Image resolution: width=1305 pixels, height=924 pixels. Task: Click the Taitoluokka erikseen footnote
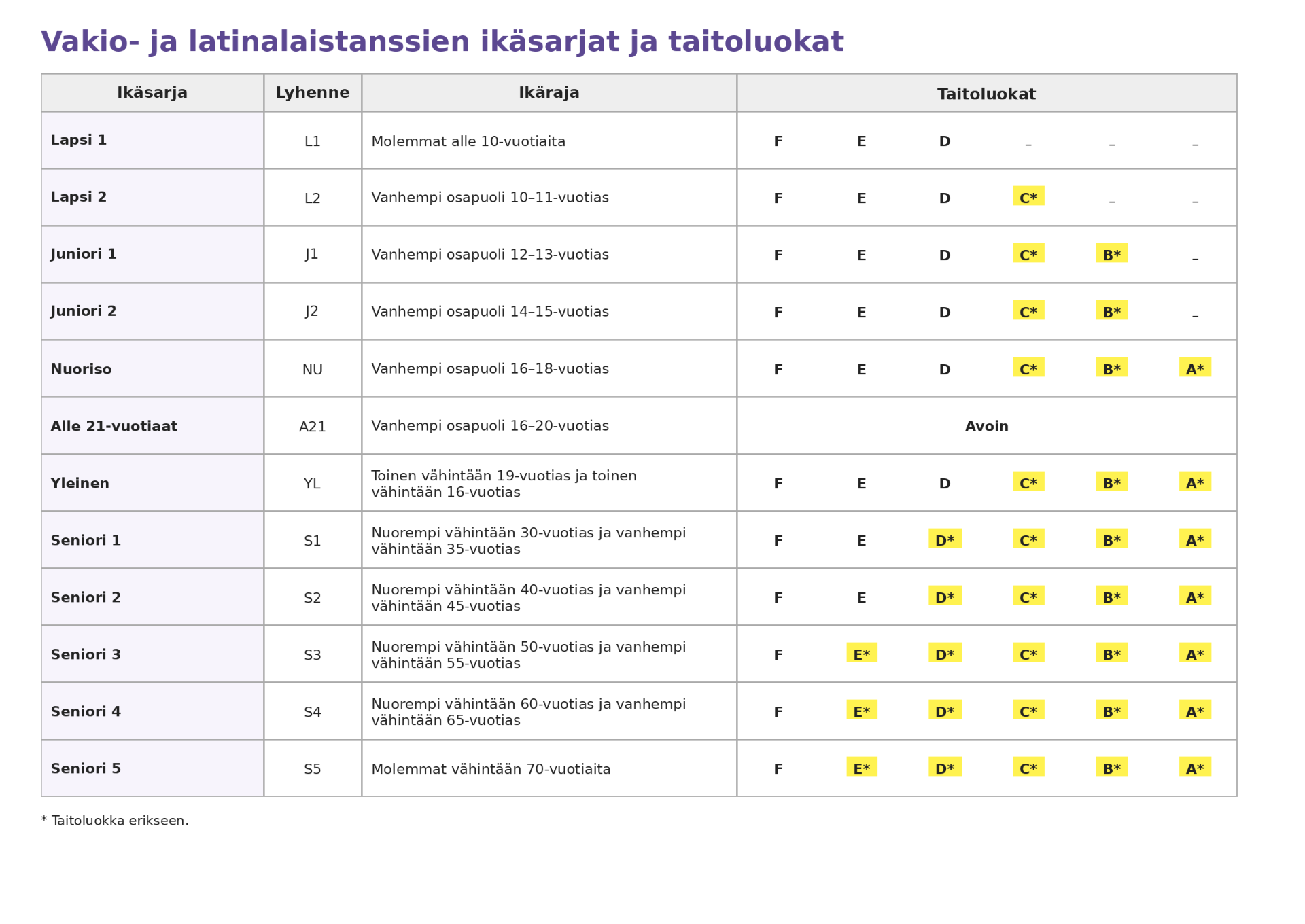[115, 821]
